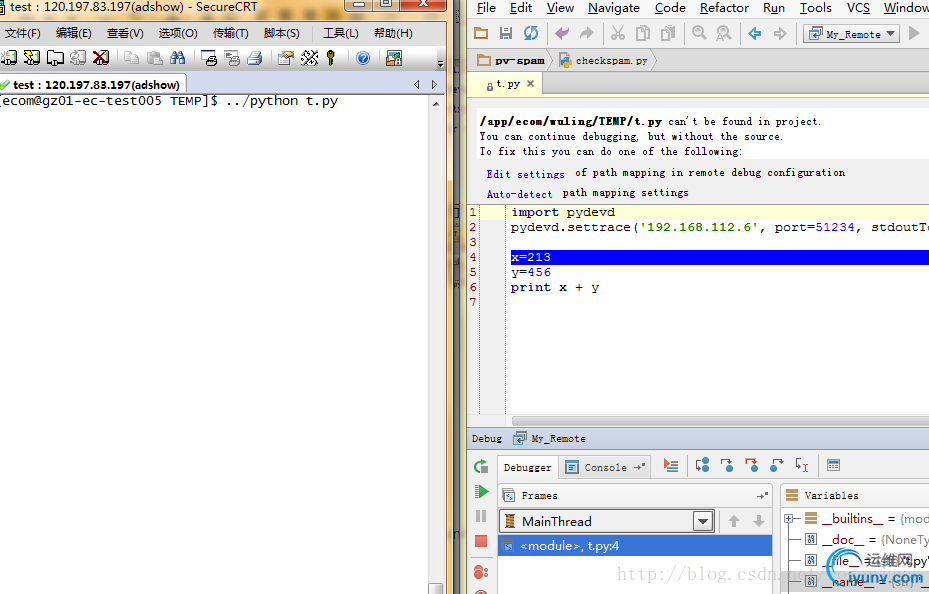This screenshot has width=929, height=594.
Task: Open SecureCRT 文件(F) menu
Action: tap(23, 33)
